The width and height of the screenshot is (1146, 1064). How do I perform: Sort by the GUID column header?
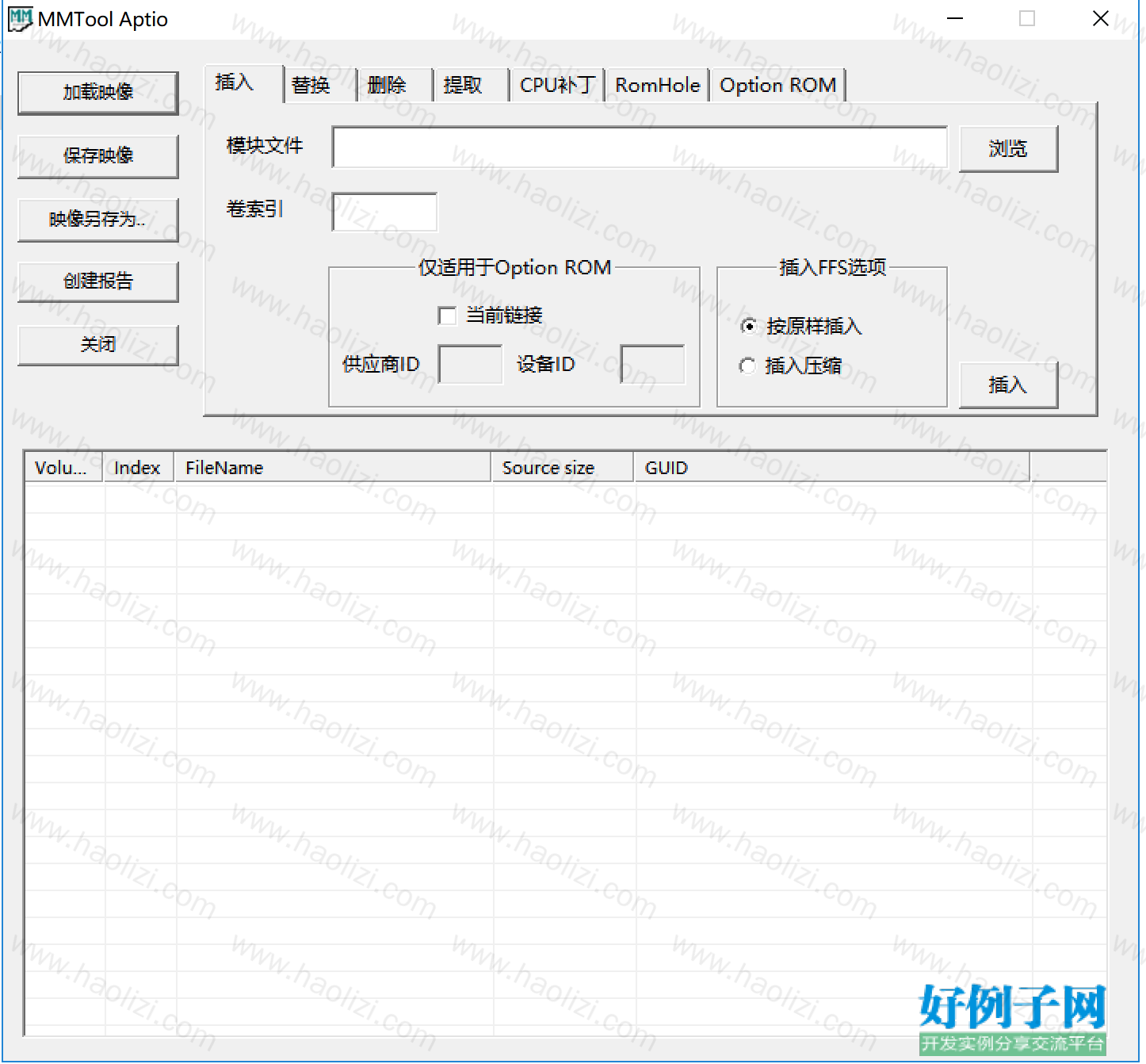tap(833, 468)
